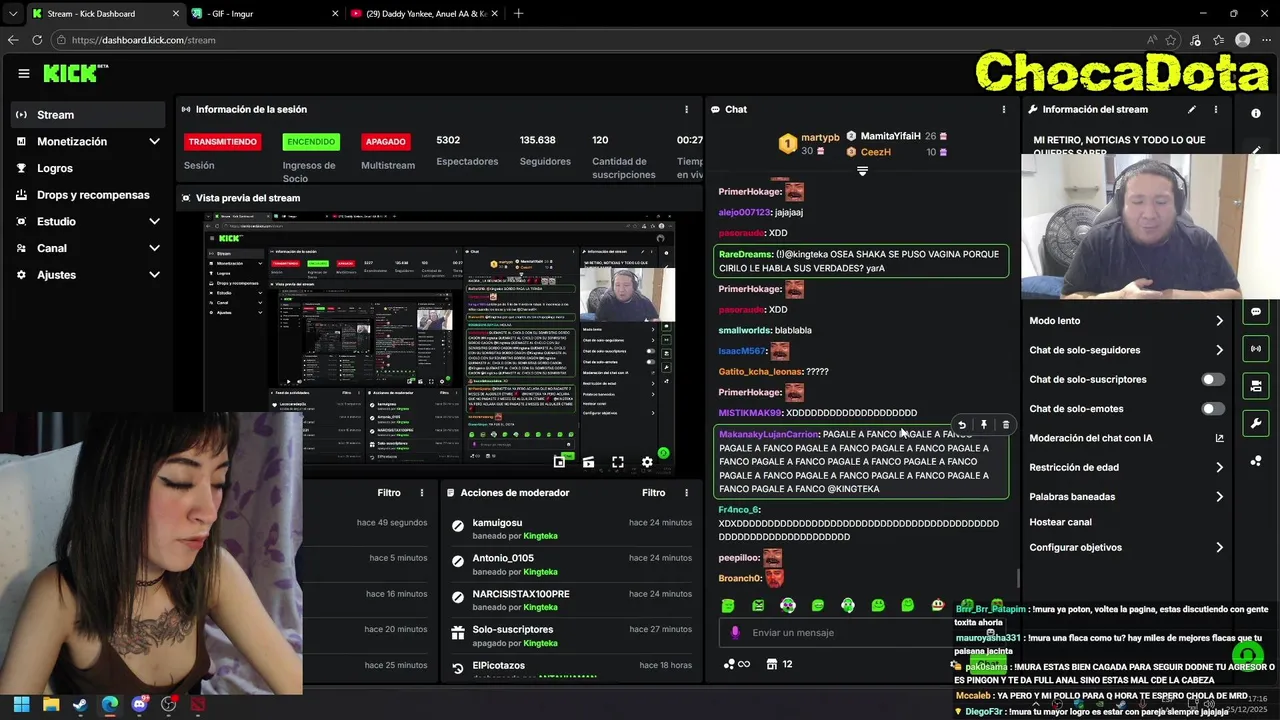Open the Kick logo home link
Image resolution: width=1280 pixels, height=720 pixels.
(74, 73)
